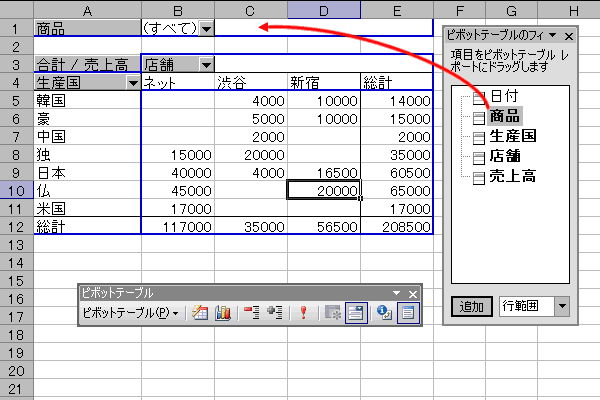Click the cell showing 65000

click(397, 190)
